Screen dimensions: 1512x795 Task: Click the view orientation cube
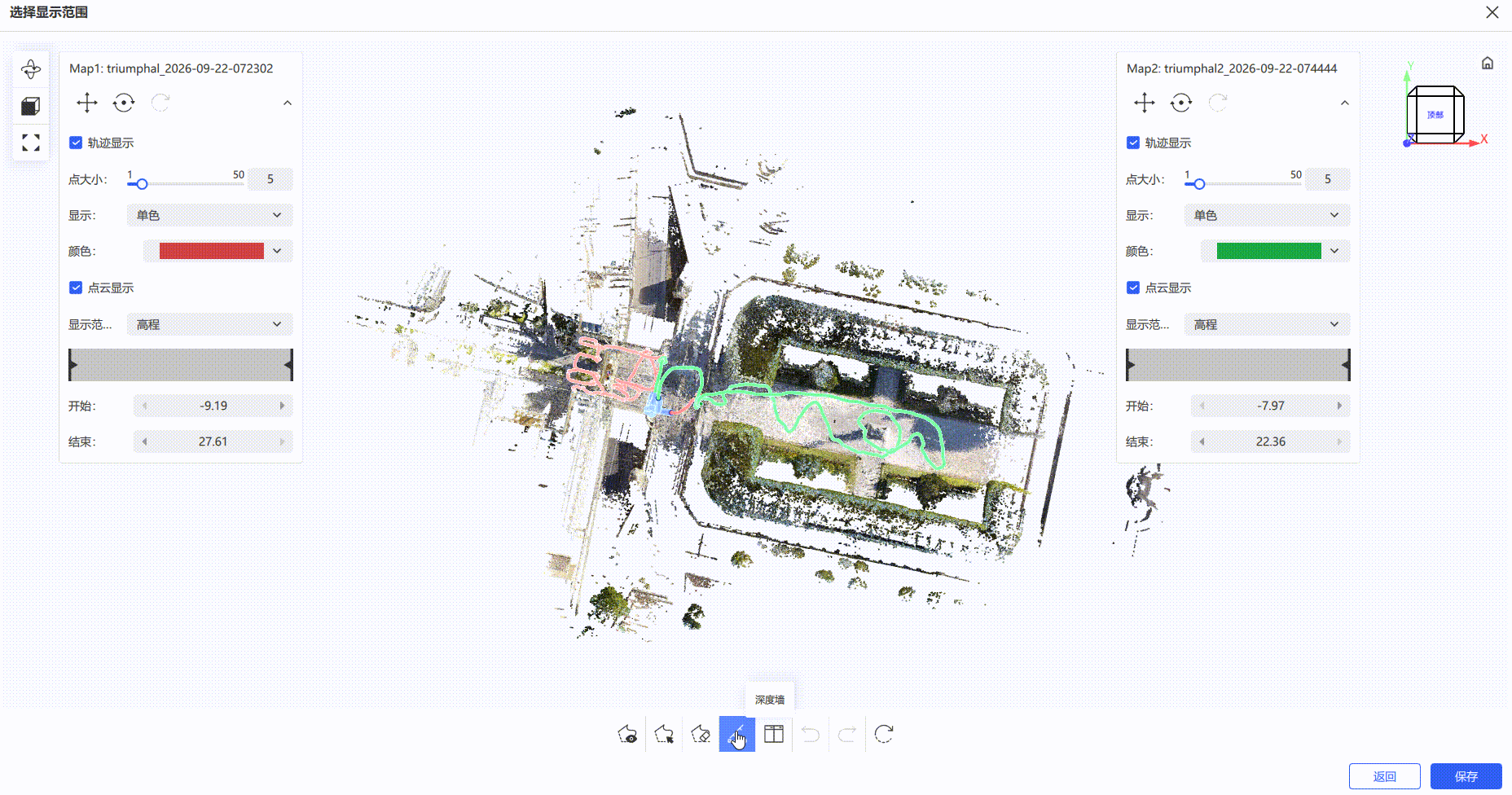pyautogui.click(x=1435, y=115)
